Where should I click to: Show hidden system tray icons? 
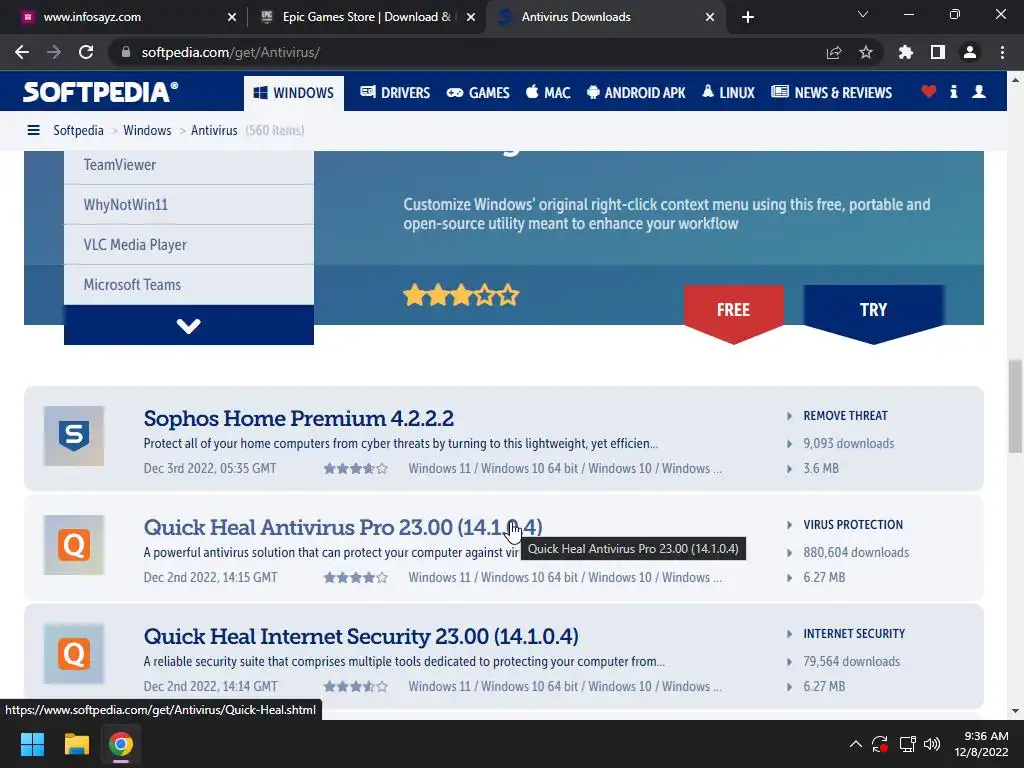[x=856, y=744]
